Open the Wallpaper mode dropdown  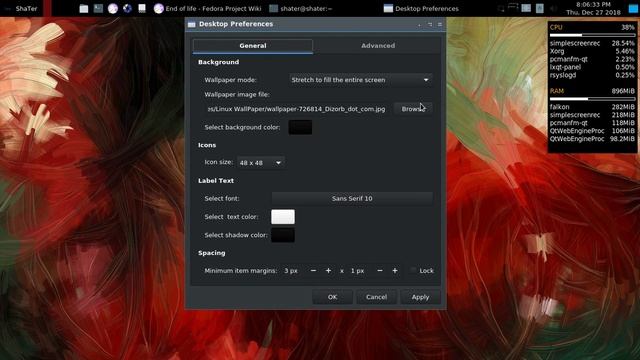pyautogui.click(x=360, y=80)
